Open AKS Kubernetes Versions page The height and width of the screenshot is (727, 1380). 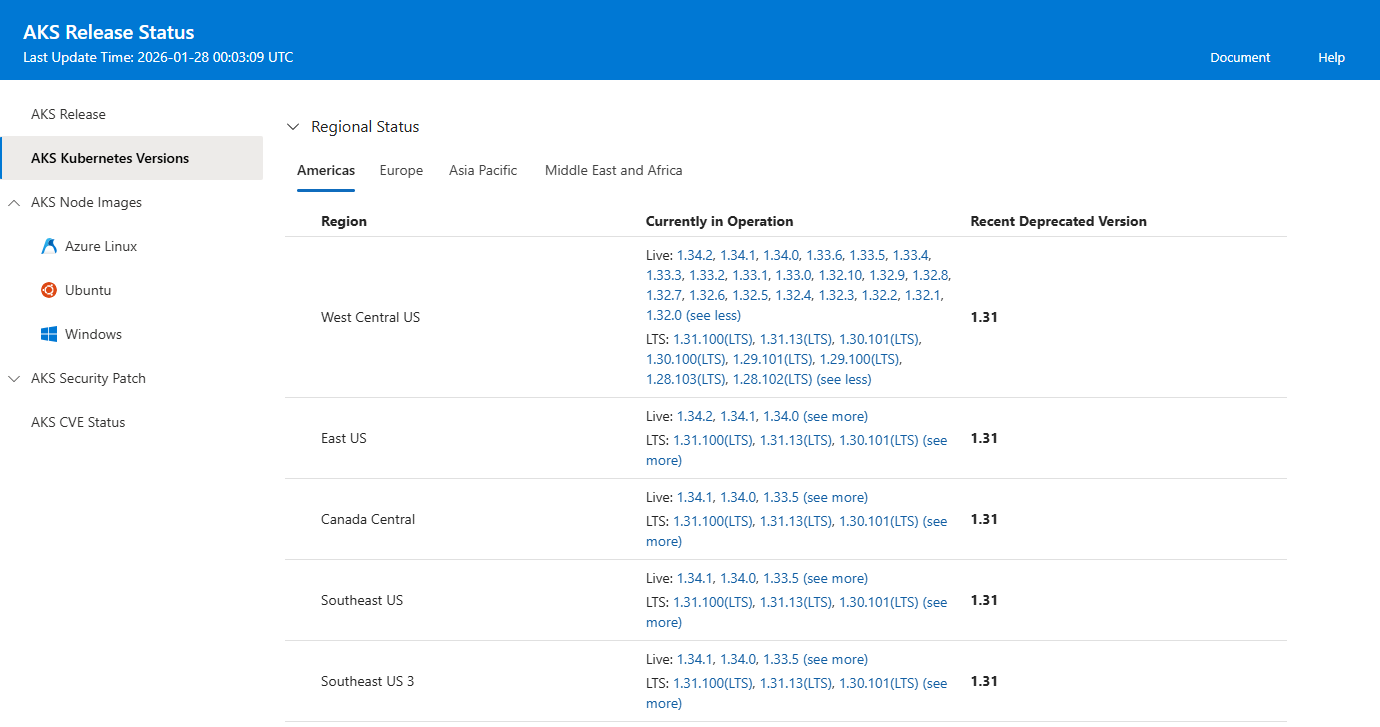point(110,158)
